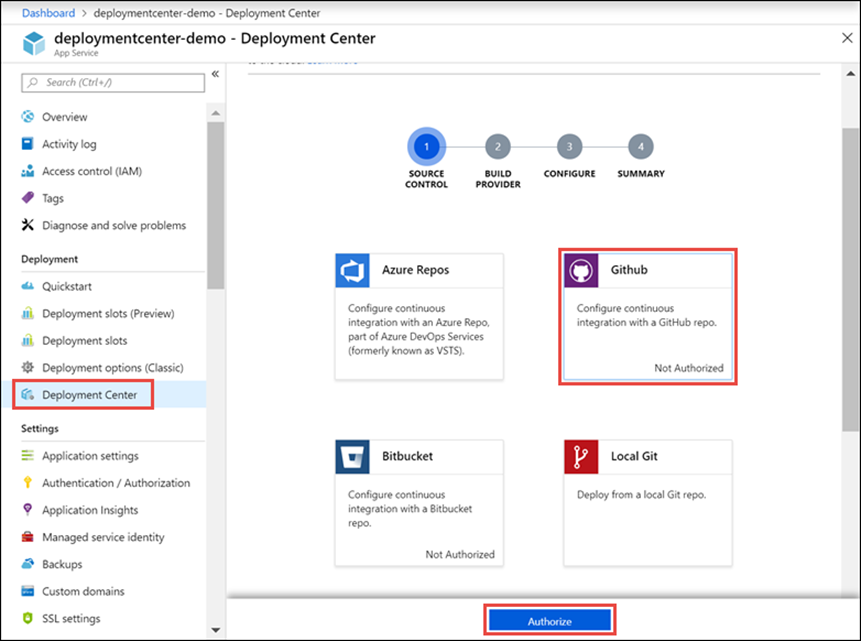861x641 pixels.
Task: Click the 'Deployment' section heading
Action: 49,259
